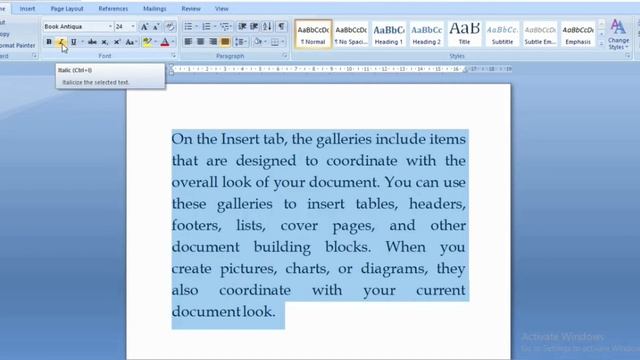Switch to Mailings tab
The image size is (640, 360).
point(155,9)
